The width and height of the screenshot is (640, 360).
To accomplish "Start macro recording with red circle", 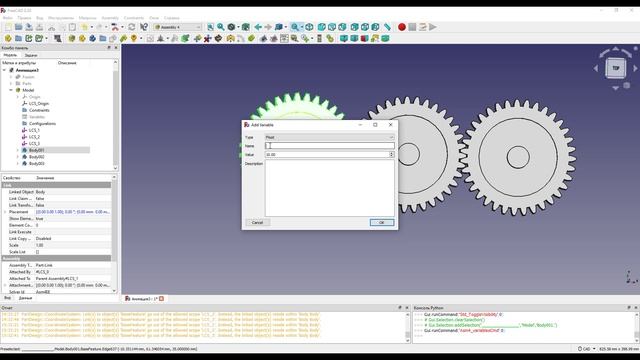I will 402,27.
